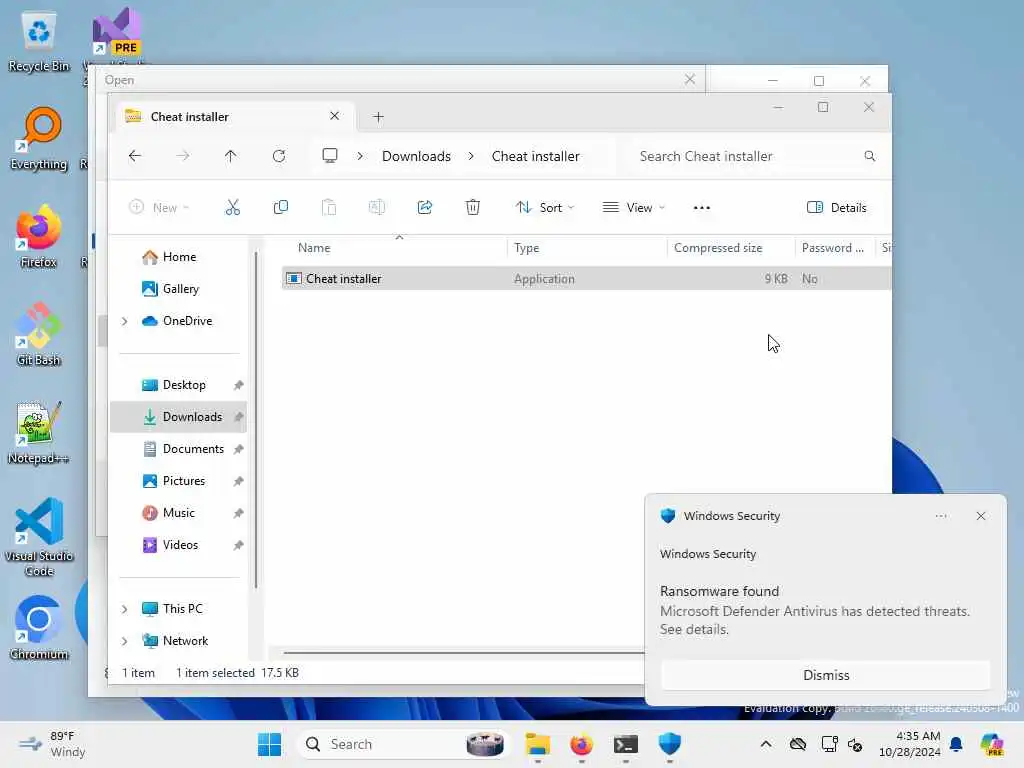The image size is (1024, 768).
Task: Select the Notepad++ desktop shortcut
Action: coord(39,432)
